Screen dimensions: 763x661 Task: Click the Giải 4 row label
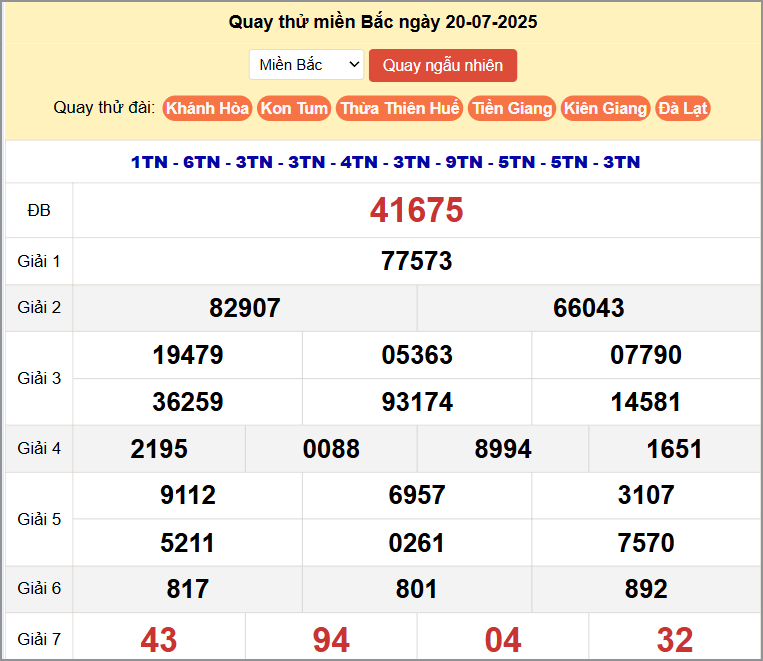point(39,448)
